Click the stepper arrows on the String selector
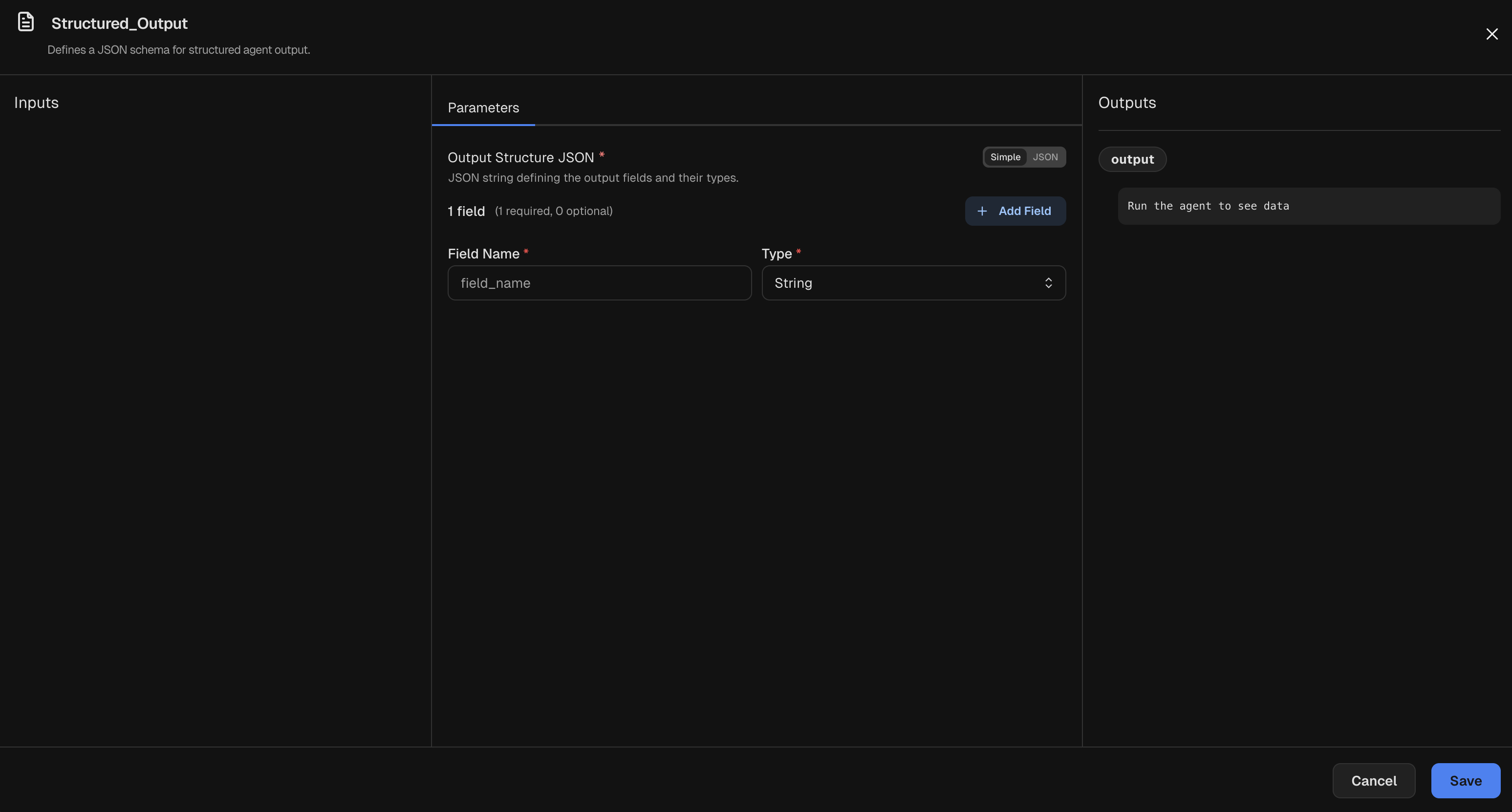The image size is (1512, 812). [1049, 283]
